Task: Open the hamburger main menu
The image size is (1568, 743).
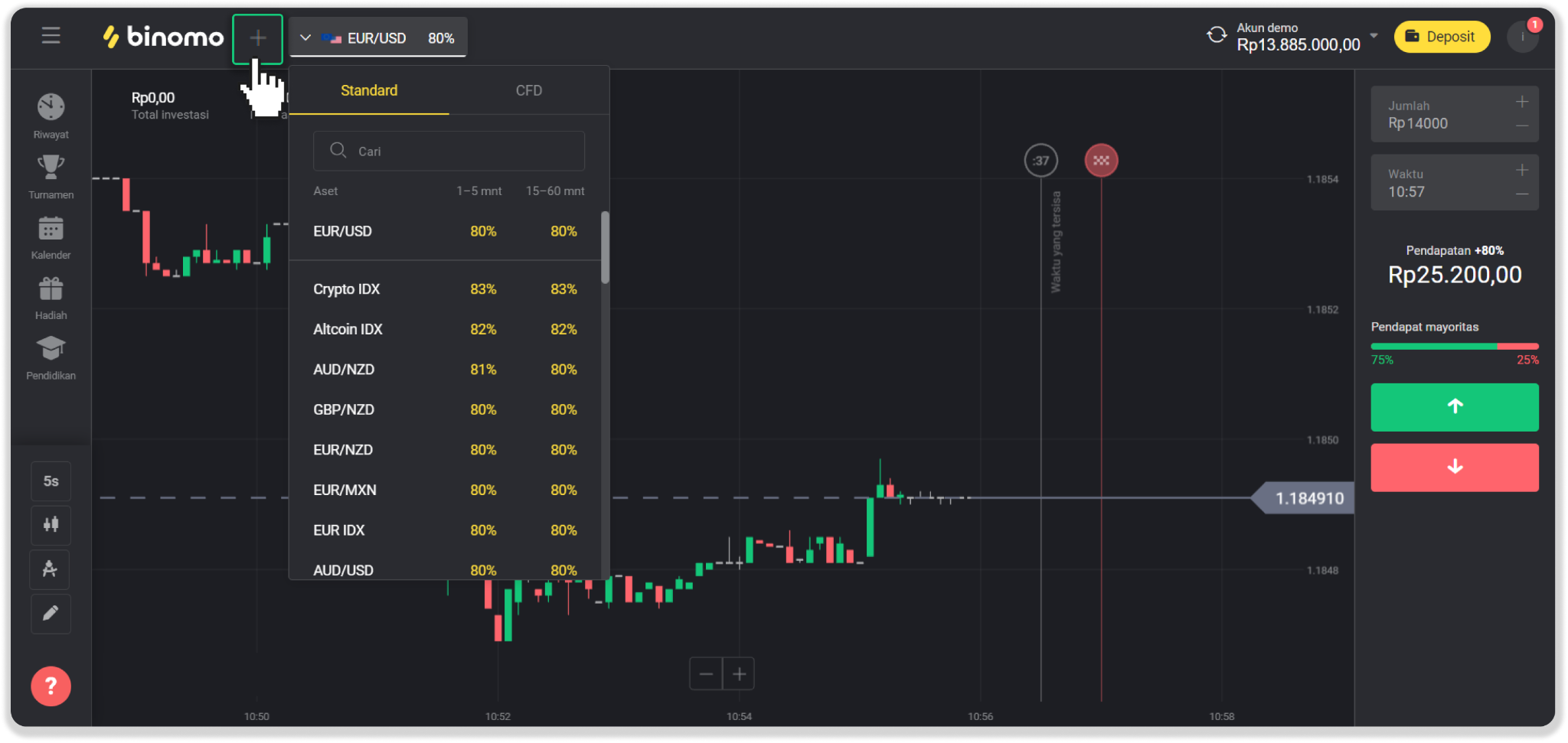Action: [x=51, y=36]
